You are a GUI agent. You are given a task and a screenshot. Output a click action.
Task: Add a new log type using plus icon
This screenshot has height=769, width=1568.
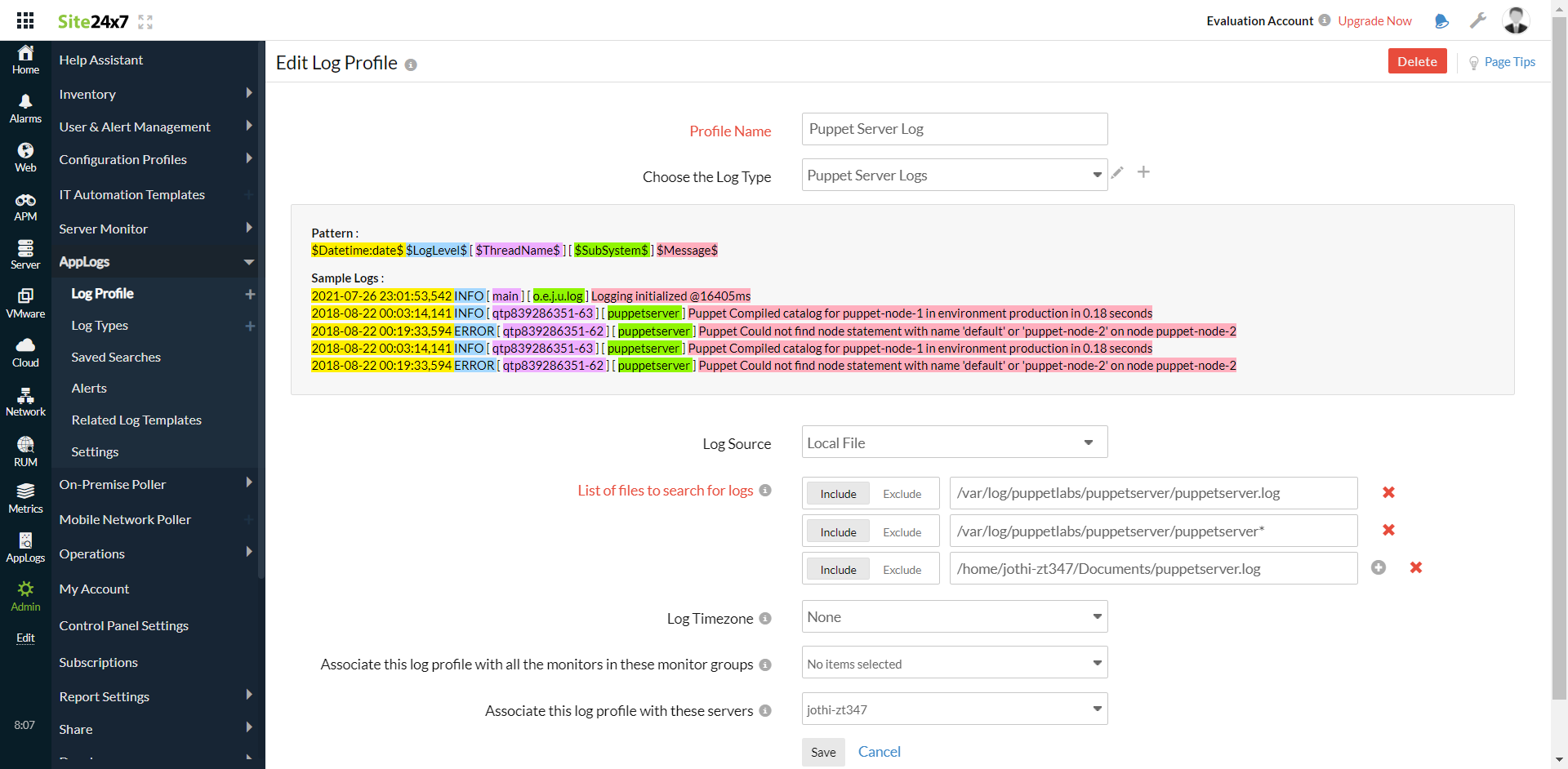1143,172
